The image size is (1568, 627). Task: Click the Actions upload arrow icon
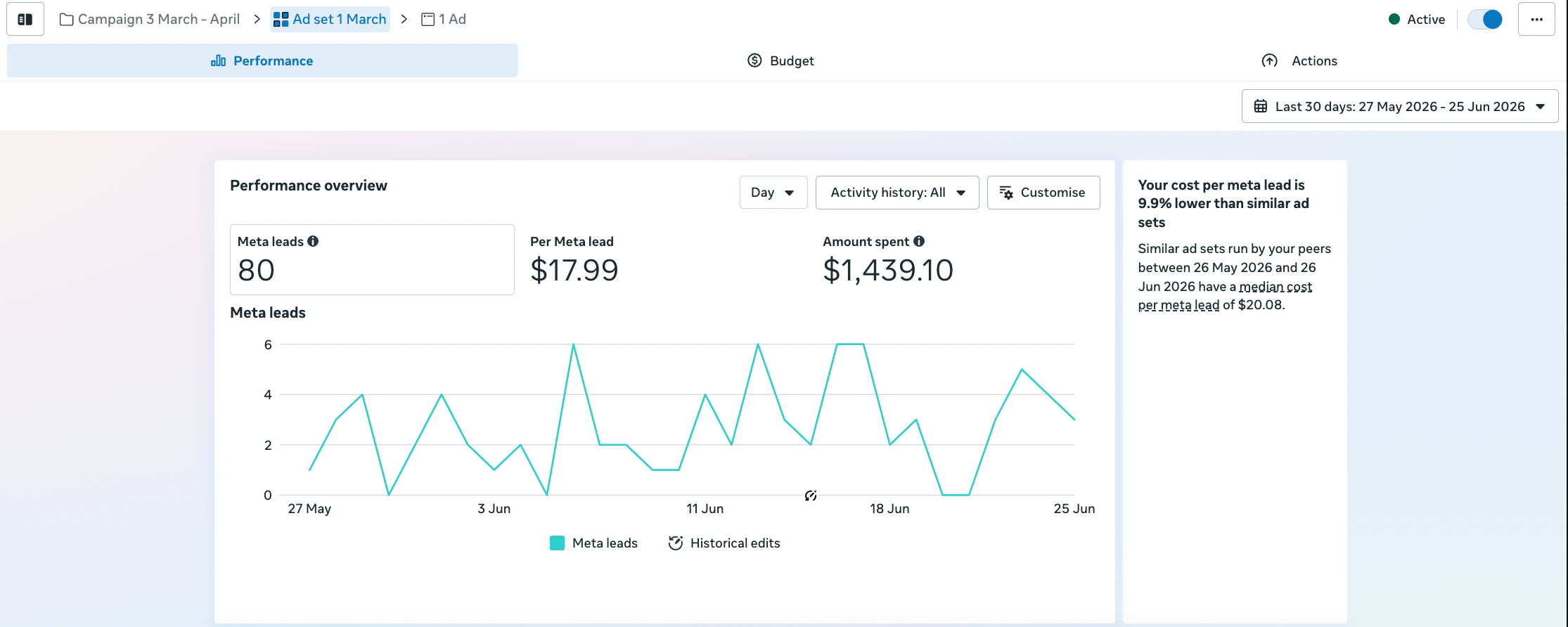pos(1269,60)
